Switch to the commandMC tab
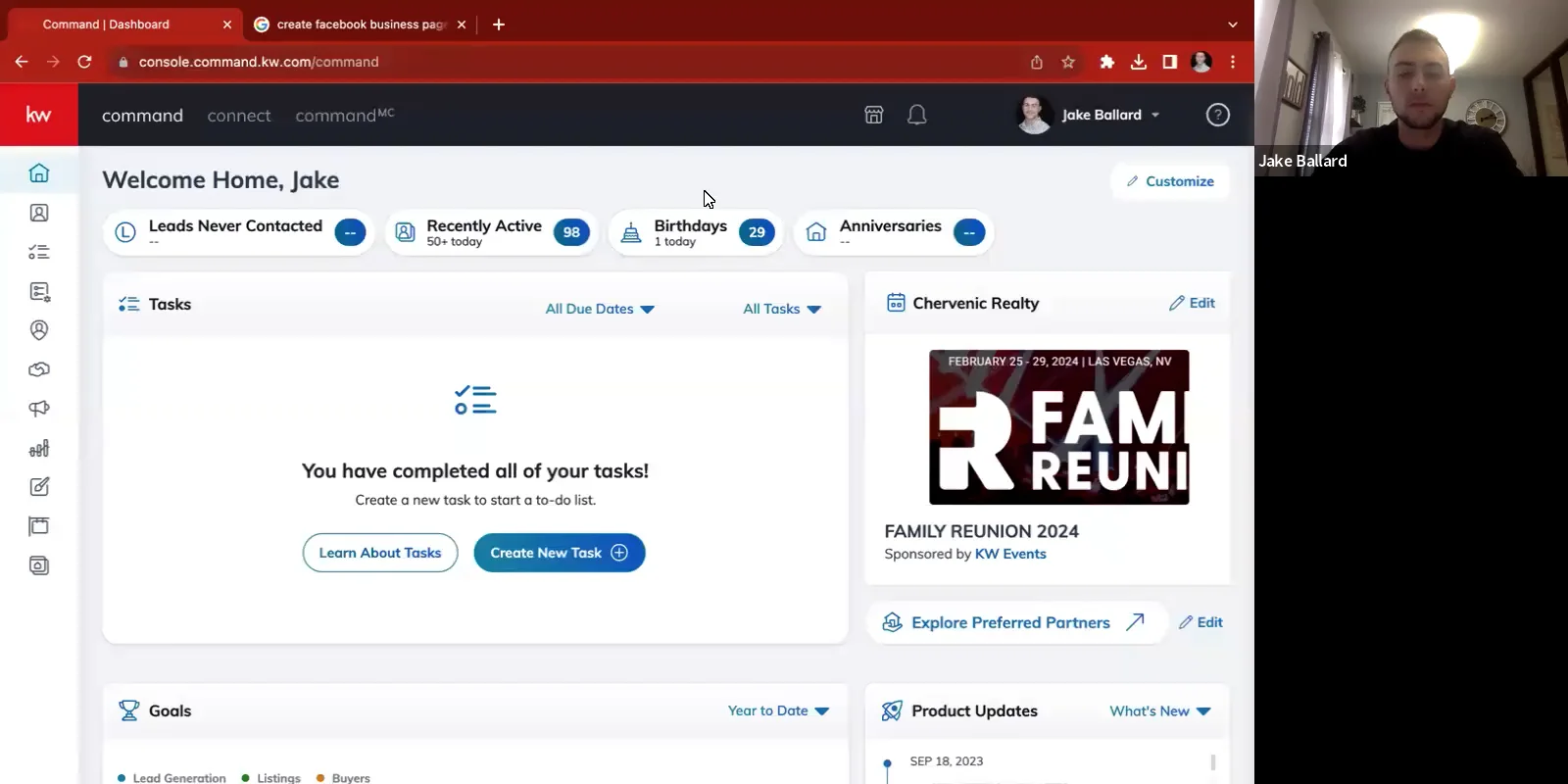Viewport: 1568px width, 784px height. pos(345,116)
